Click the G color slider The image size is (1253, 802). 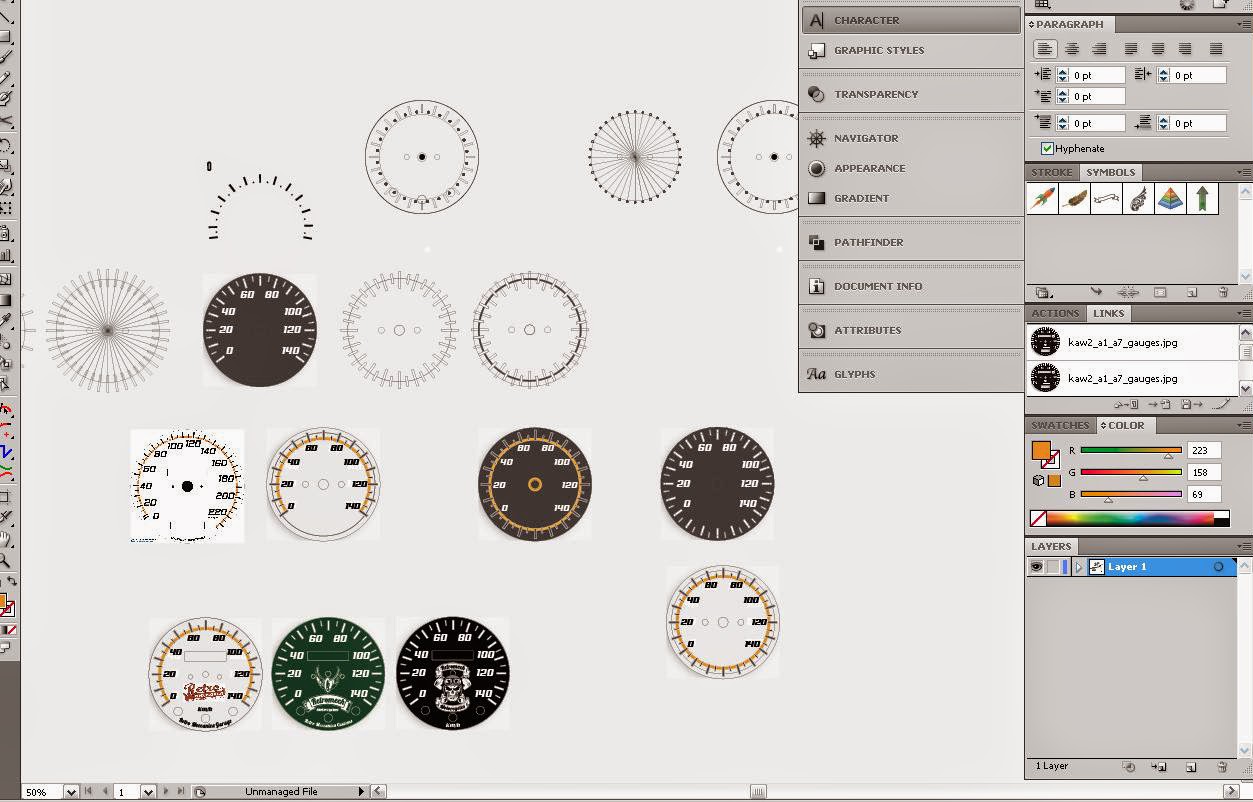click(x=1130, y=473)
